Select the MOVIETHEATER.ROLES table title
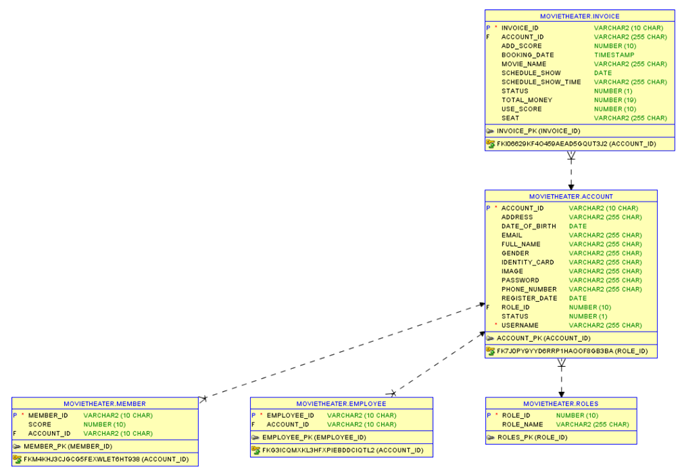This screenshot has width=680, height=473. [561, 404]
